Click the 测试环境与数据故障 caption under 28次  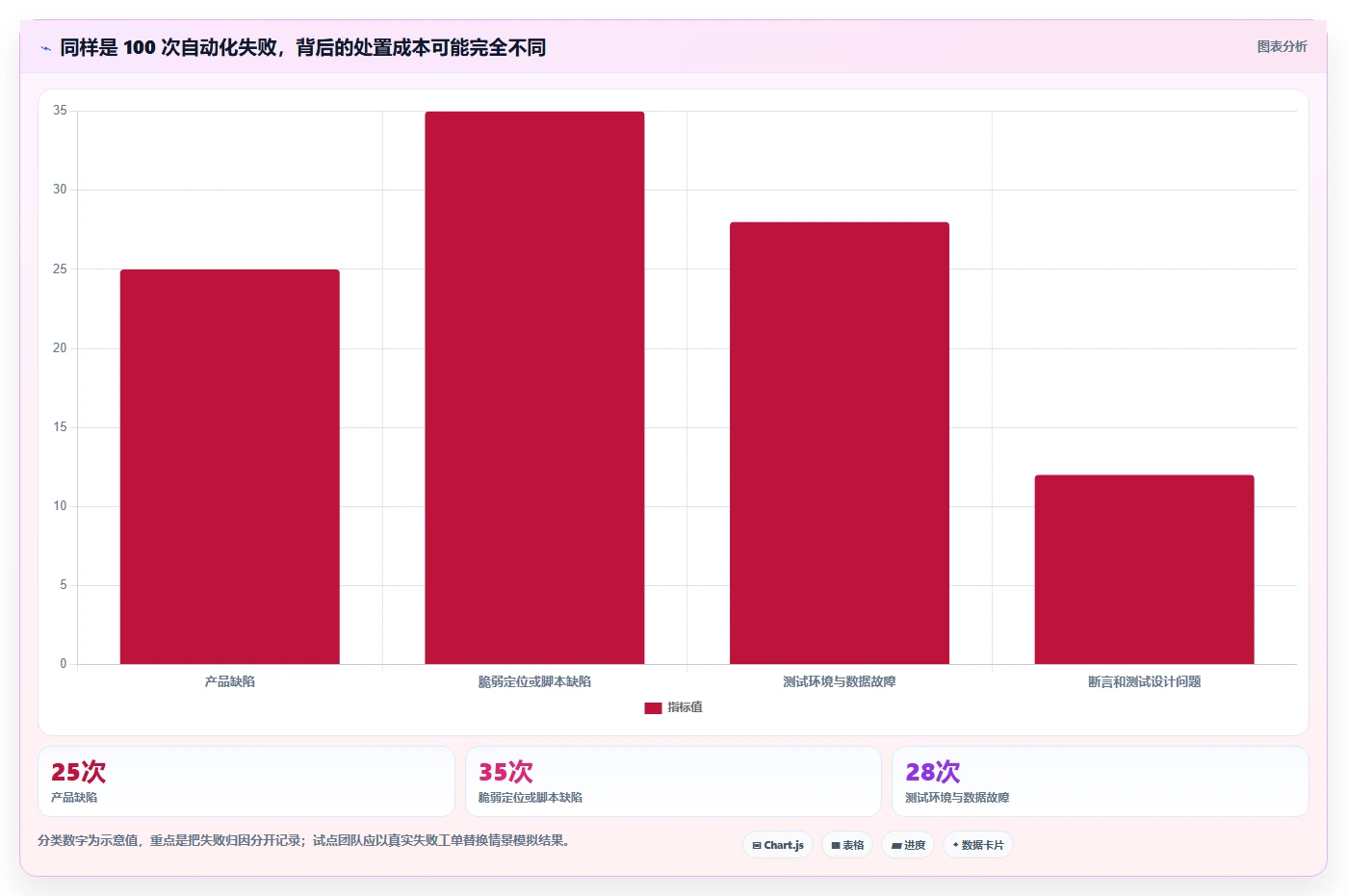[957, 798]
